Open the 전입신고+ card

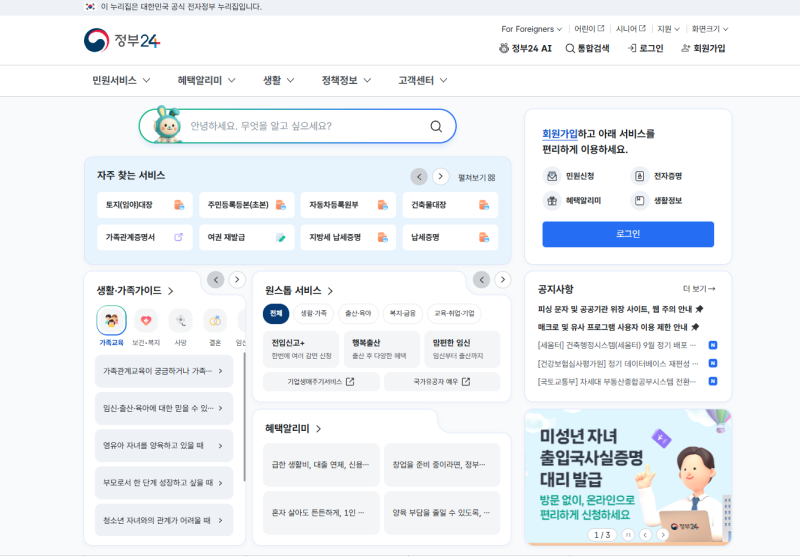click(x=301, y=349)
